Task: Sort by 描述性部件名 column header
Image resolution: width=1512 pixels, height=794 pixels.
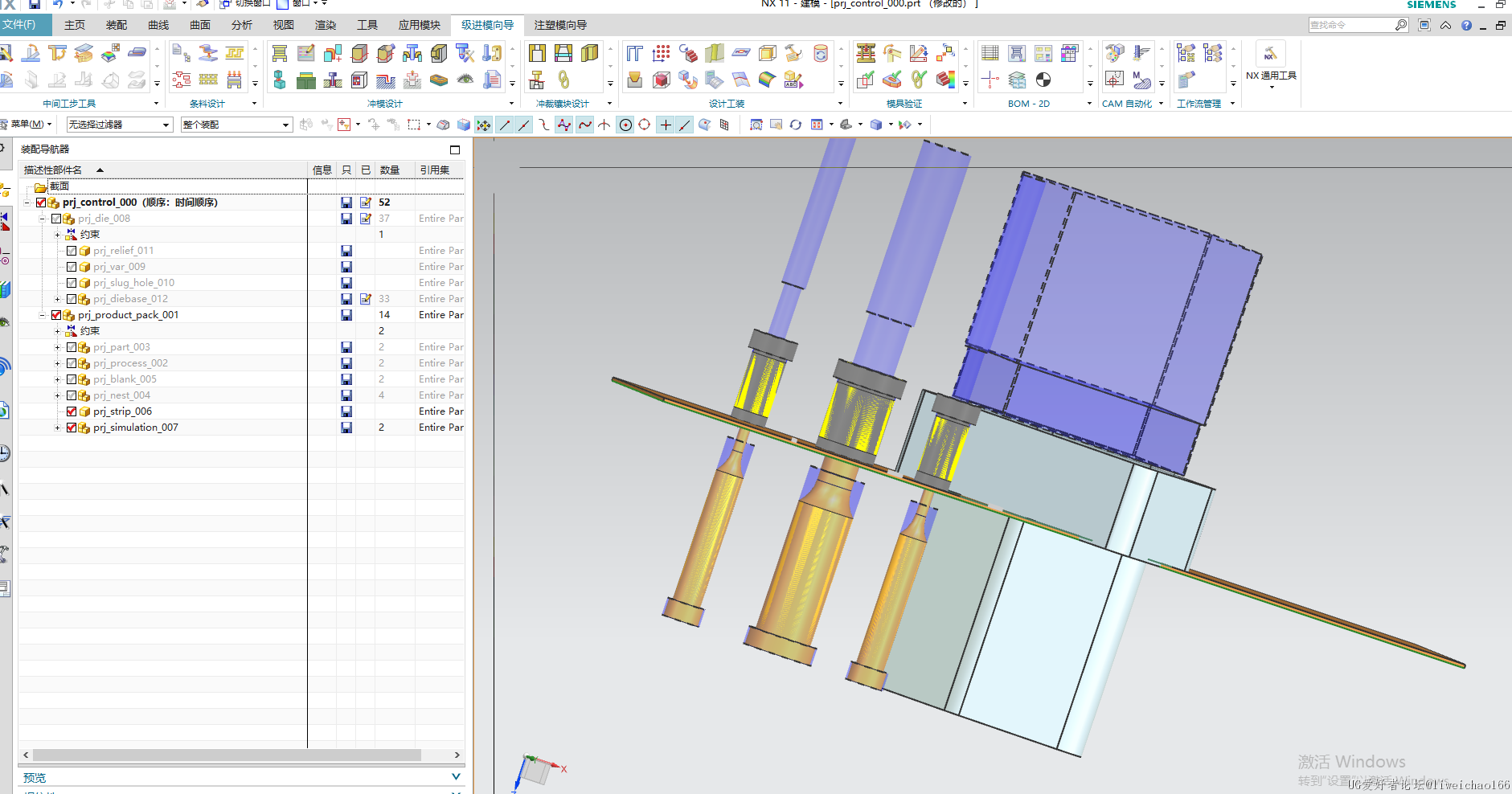Action: coord(164,170)
